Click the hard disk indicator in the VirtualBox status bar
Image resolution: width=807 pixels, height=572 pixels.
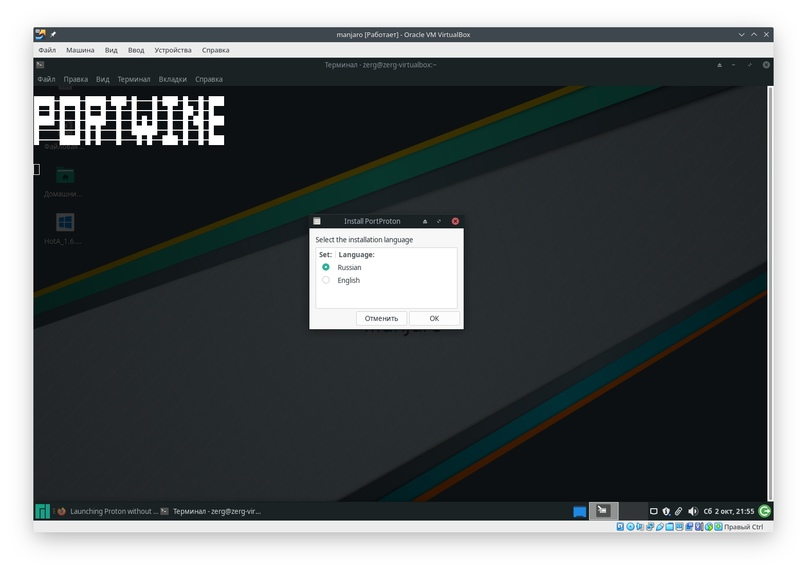(620, 527)
